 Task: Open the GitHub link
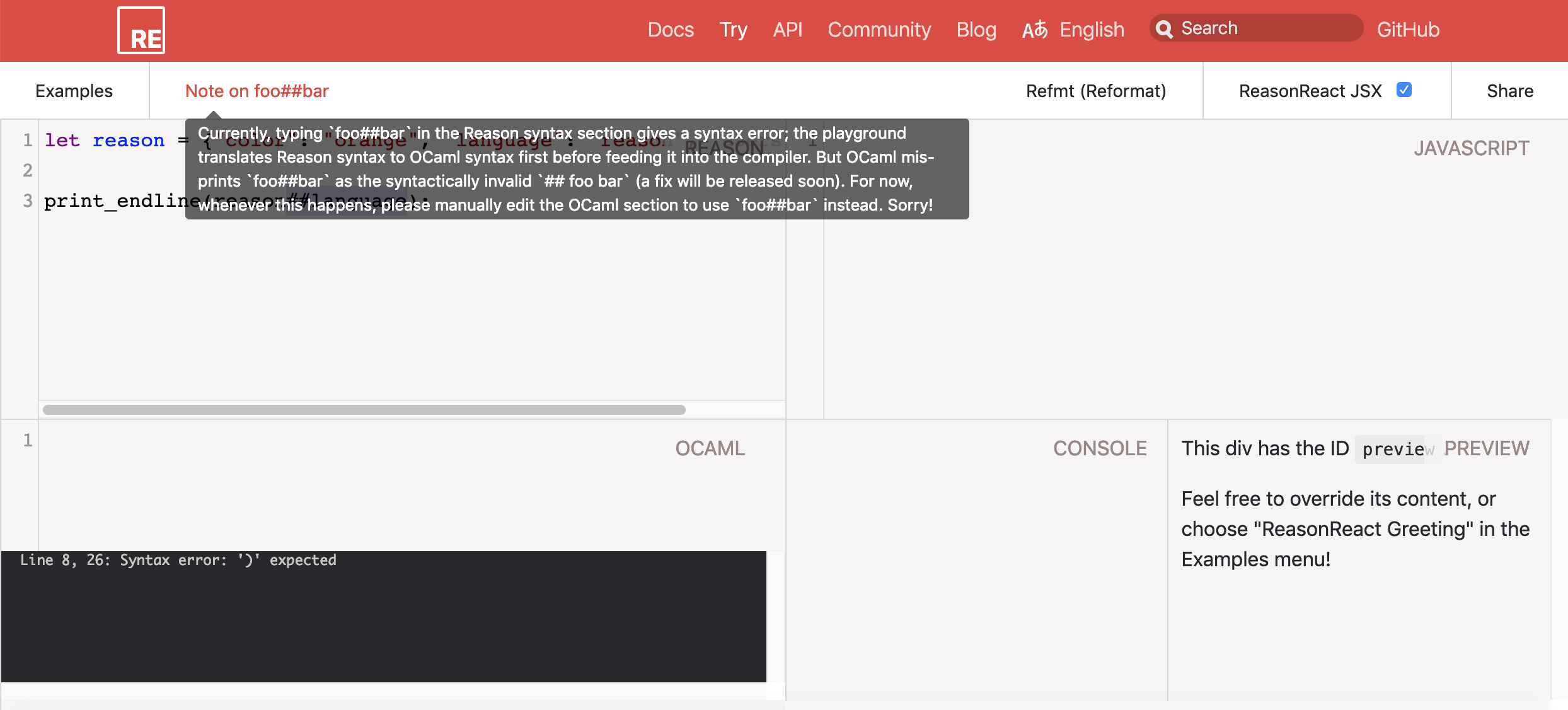(x=1407, y=30)
